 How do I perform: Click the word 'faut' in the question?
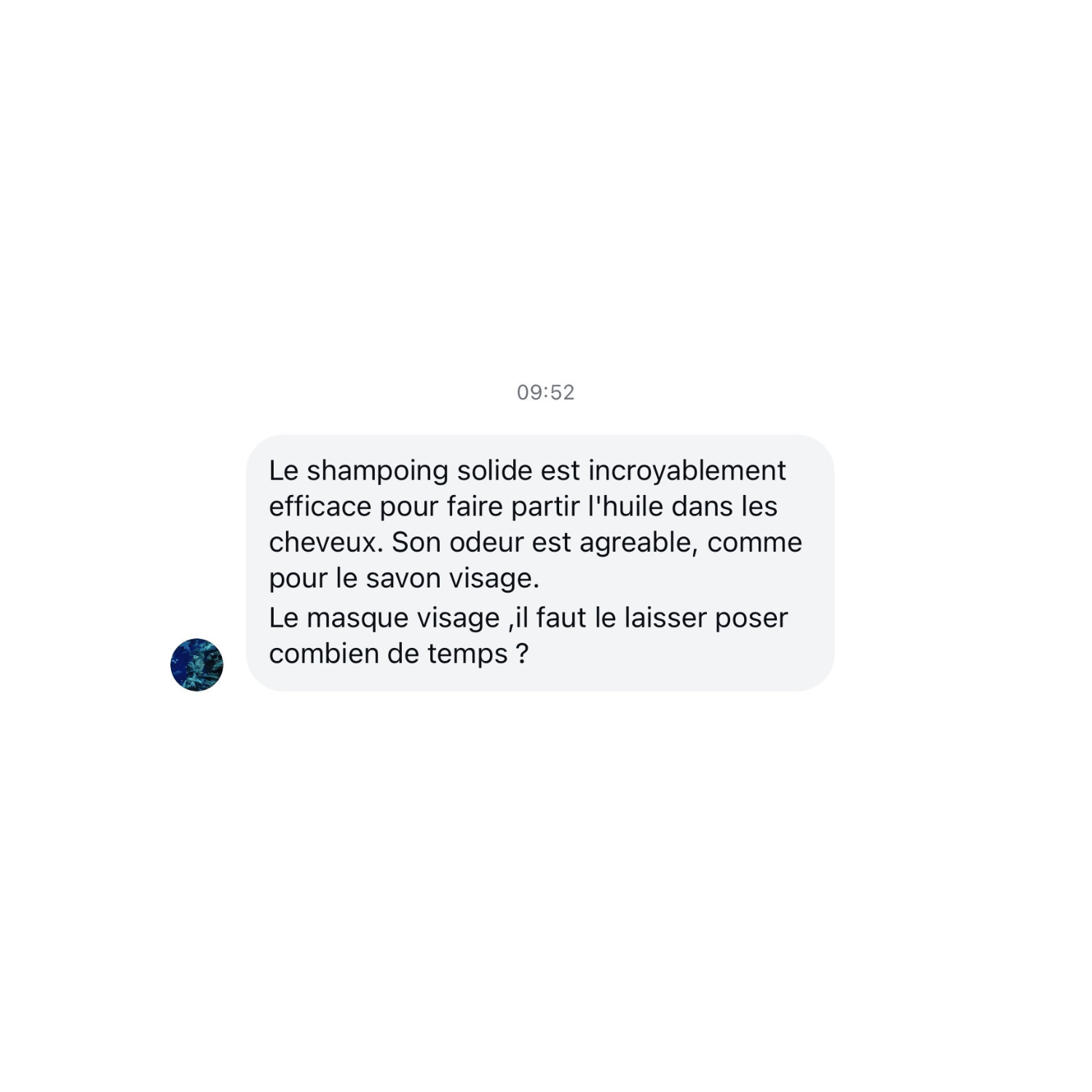point(561,617)
